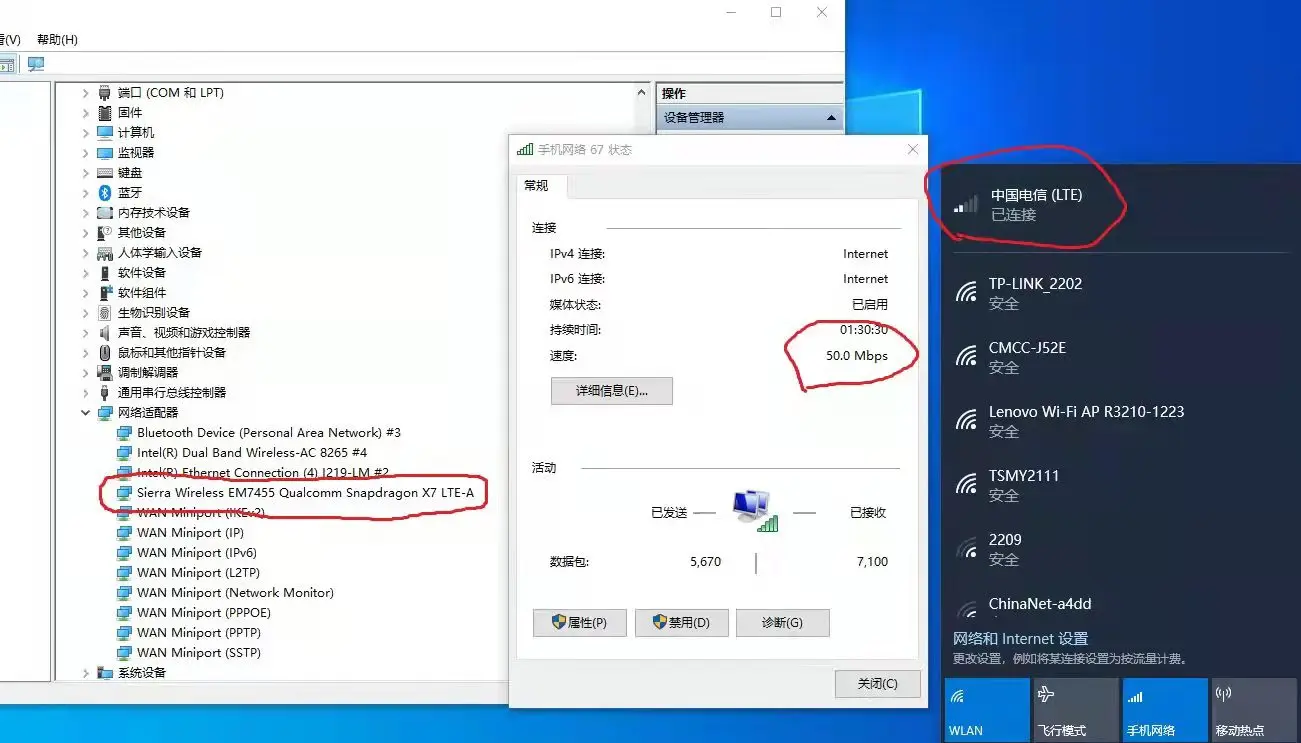The image size is (1301, 743).
Task: Click the monitor icon in Device Manager toolbar
Action: pyautogui.click(x=36, y=64)
